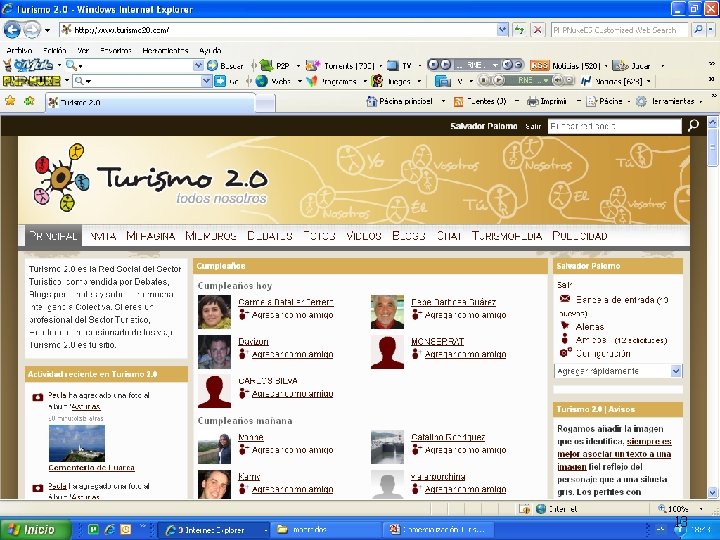720x540 pixels.
Task: Go back with the browser Back arrow
Action: click(x=12, y=30)
